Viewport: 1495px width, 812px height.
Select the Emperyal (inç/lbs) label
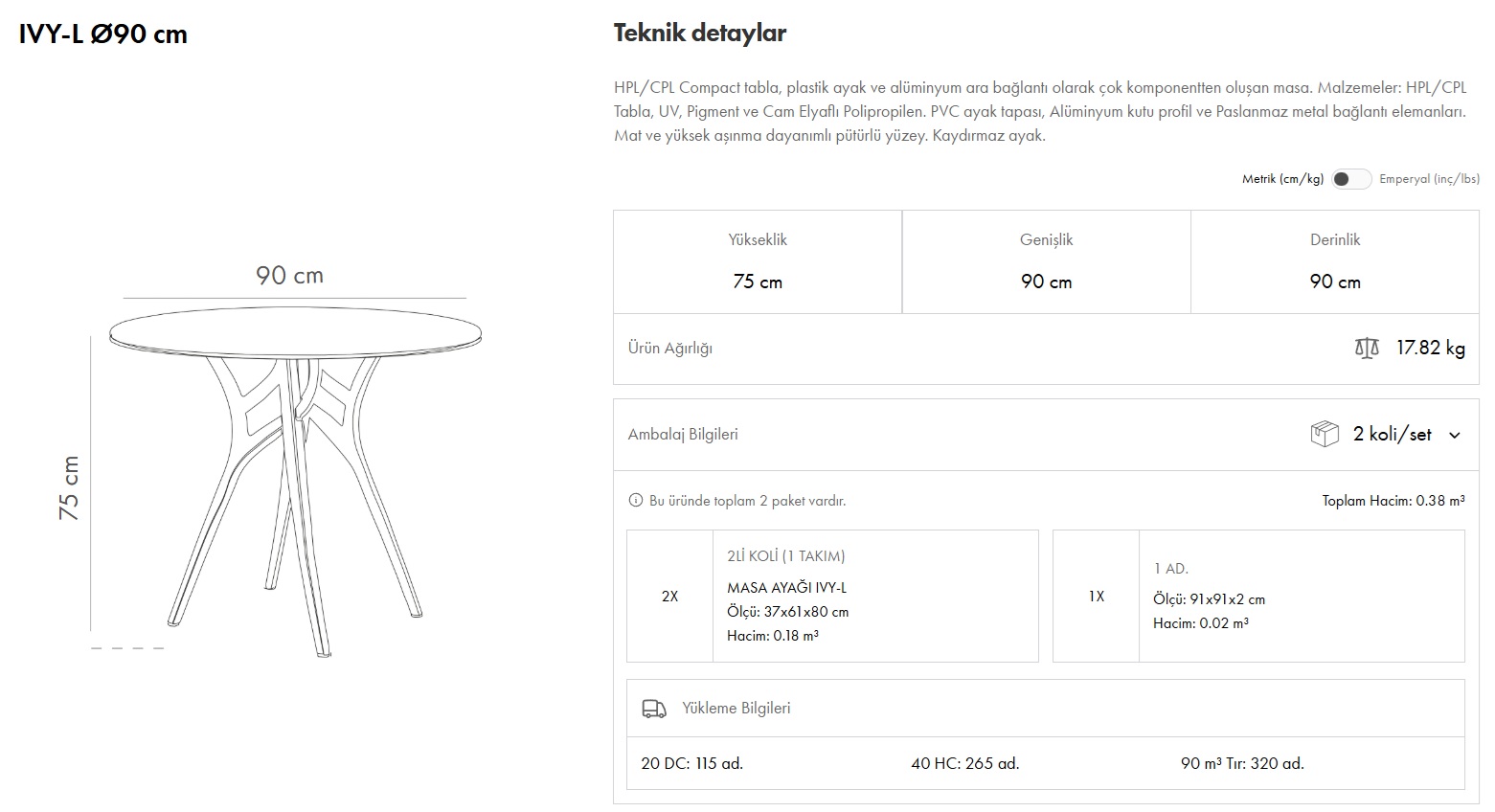coord(1429,179)
